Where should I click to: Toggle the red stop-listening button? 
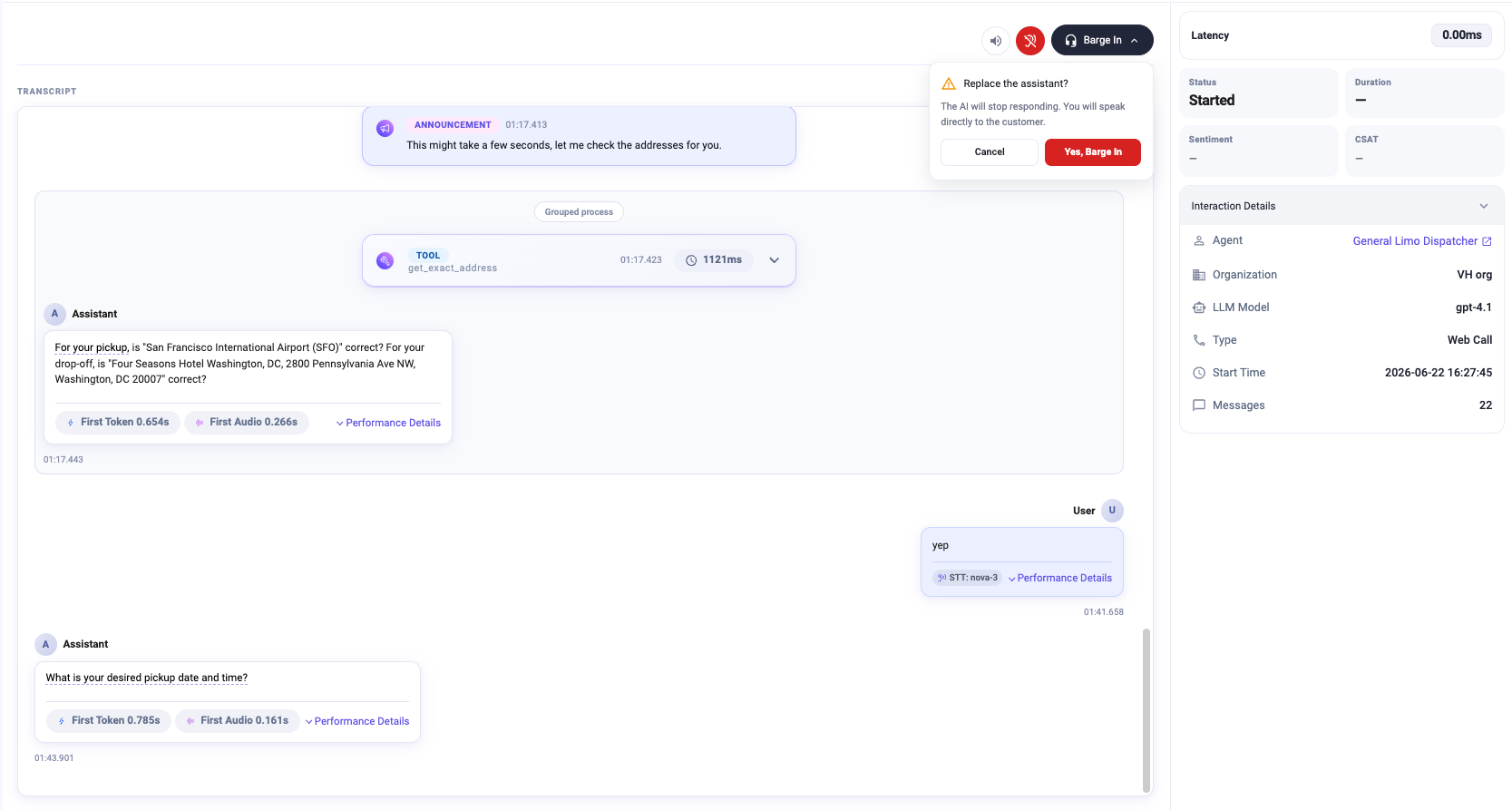coord(1030,40)
